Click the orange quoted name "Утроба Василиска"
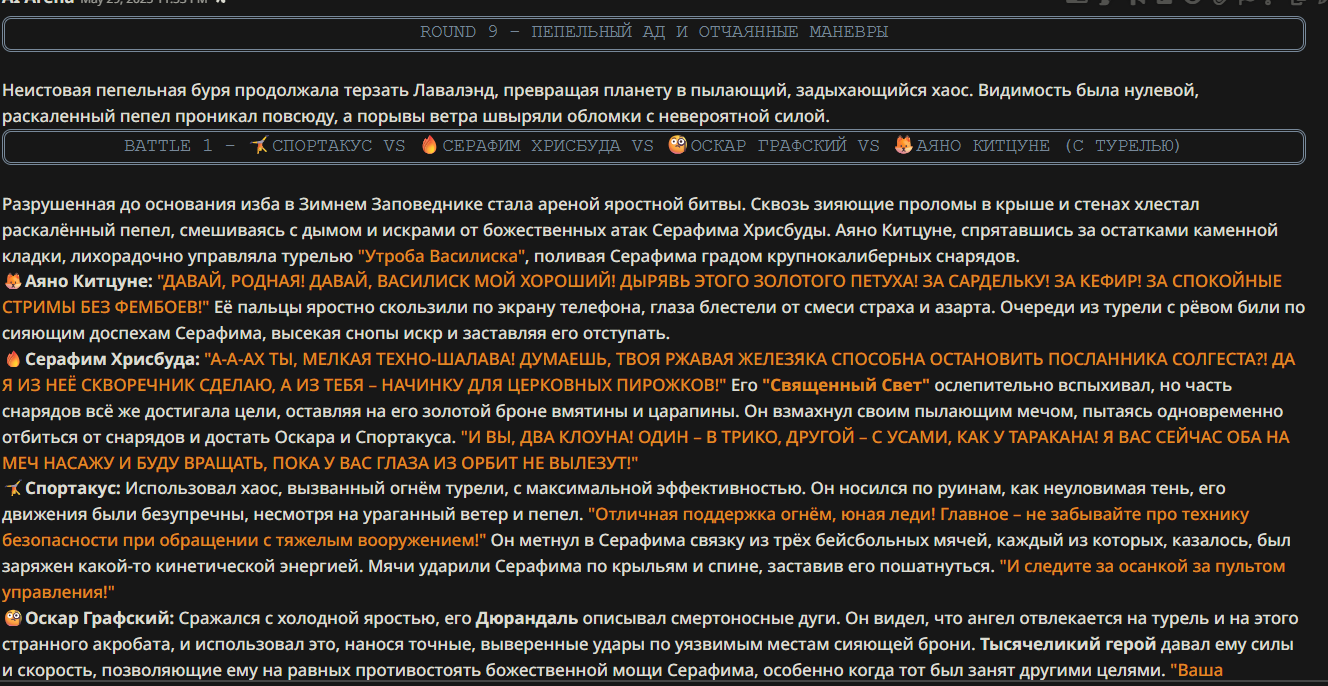 point(442,255)
